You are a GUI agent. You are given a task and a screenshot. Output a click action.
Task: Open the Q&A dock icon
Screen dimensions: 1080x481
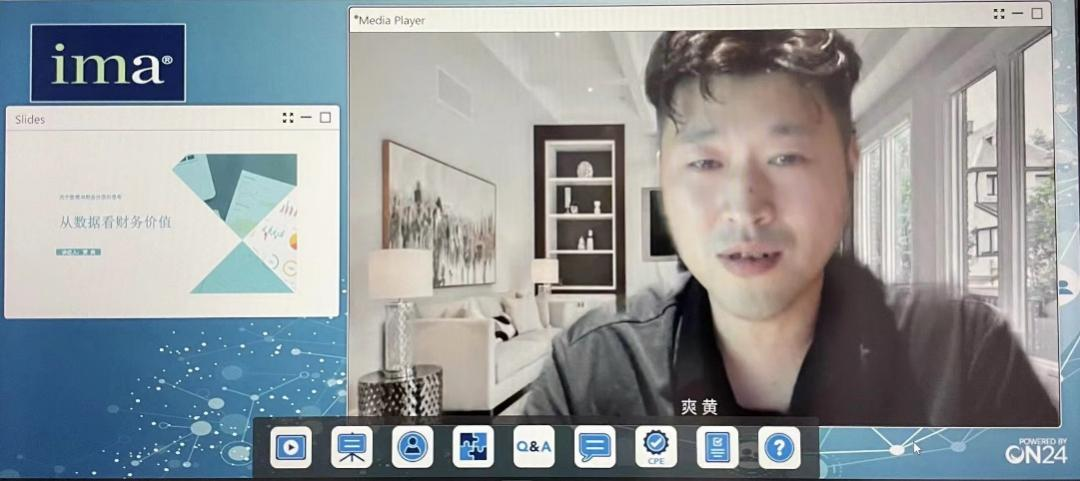(x=534, y=447)
